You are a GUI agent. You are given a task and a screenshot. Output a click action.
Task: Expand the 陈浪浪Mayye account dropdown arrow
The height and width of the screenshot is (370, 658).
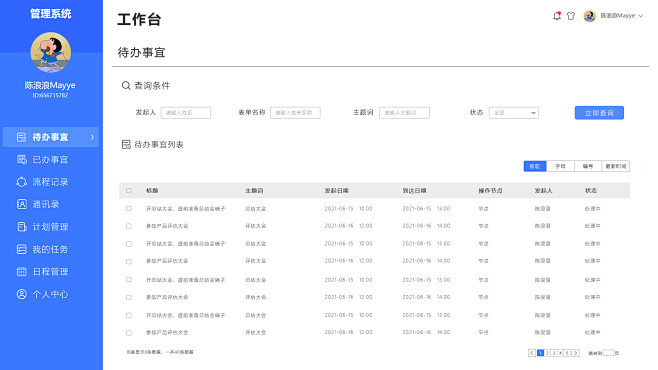click(x=641, y=16)
